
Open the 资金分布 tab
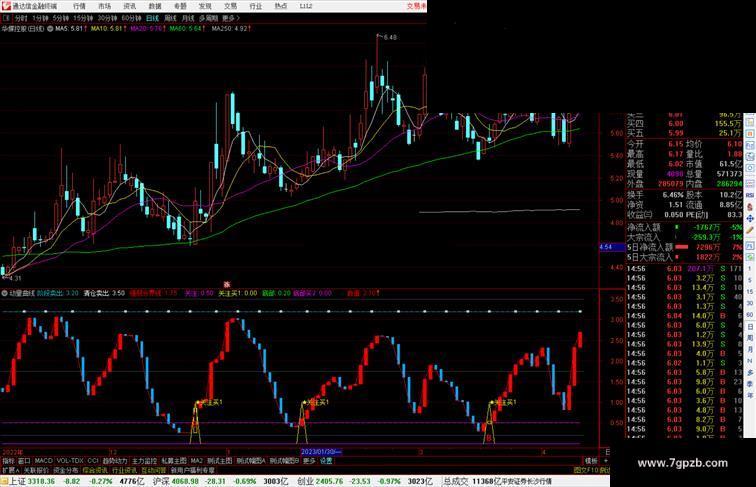pyautogui.click(x=66, y=470)
